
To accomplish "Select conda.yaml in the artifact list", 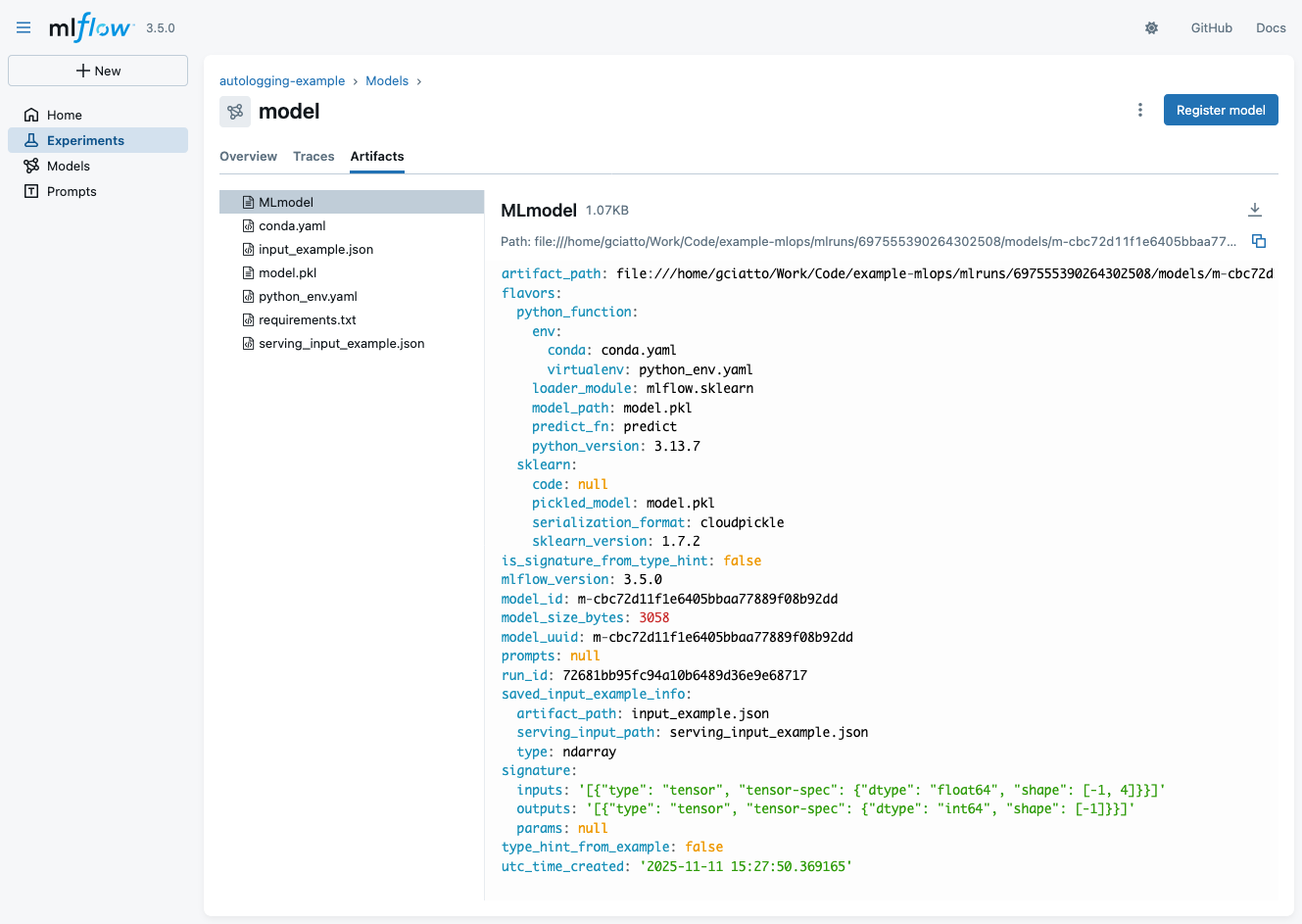I will tap(292, 225).
